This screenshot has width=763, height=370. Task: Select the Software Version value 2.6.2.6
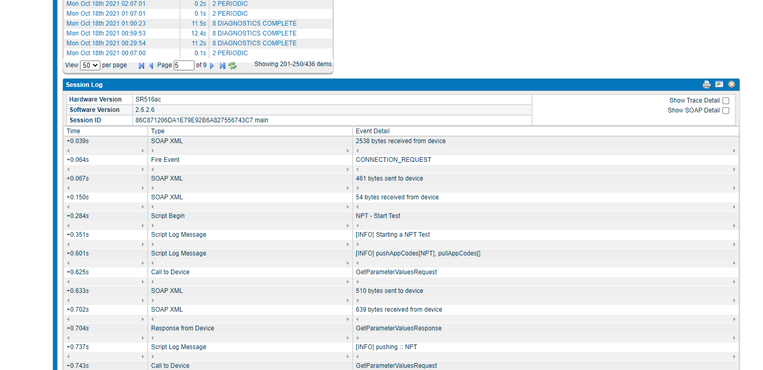[x=145, y=110]
